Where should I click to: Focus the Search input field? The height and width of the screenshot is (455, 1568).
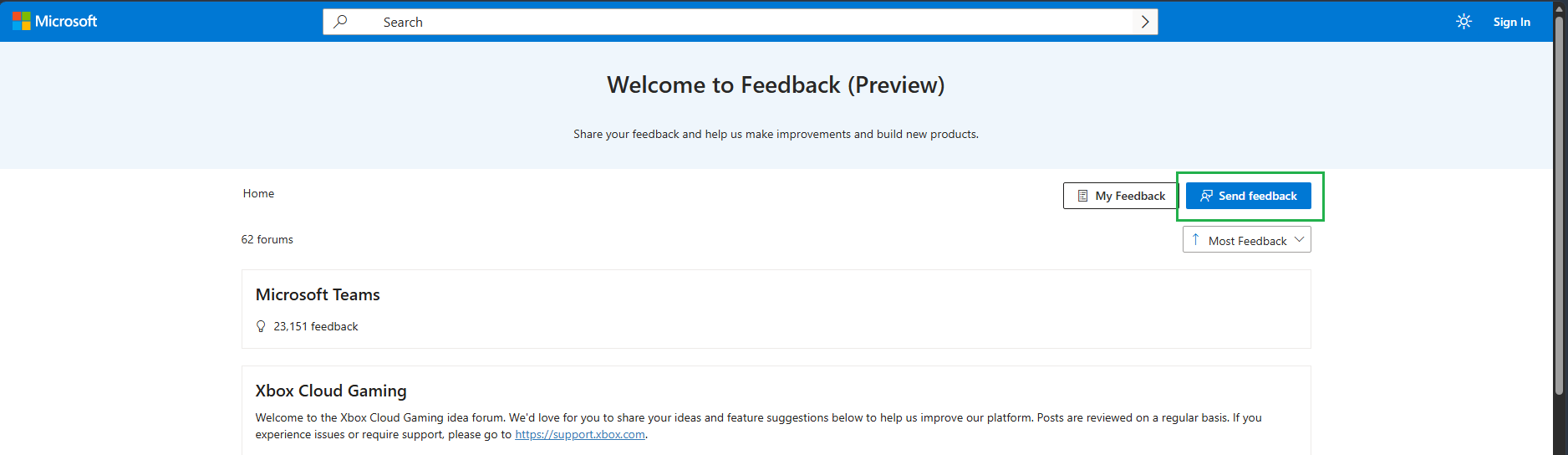[x=741, y=22]
